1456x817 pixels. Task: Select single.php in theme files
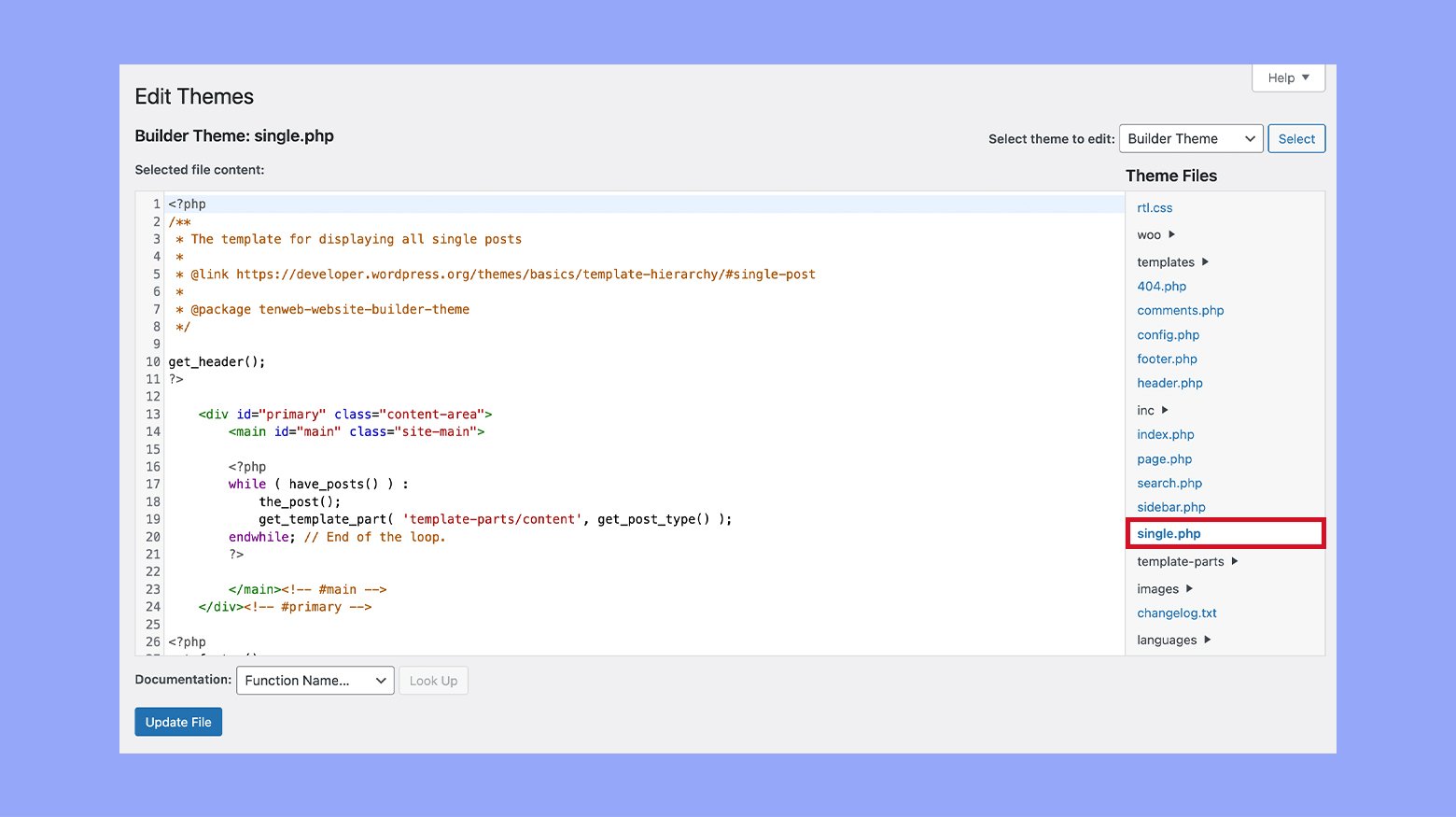(1225, 533)
